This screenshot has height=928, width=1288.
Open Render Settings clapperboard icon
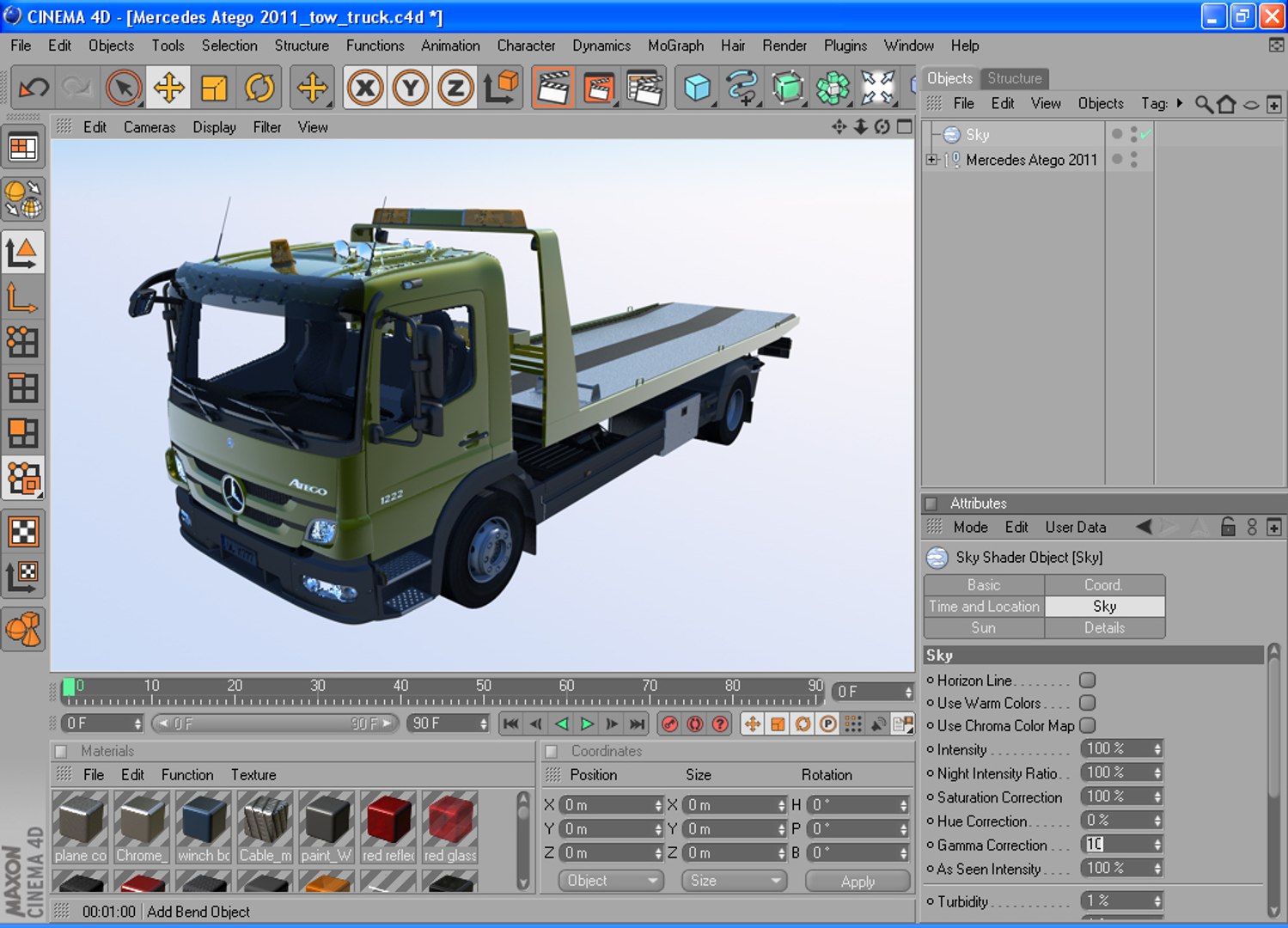pyautogui.click(x=644, y=88)
